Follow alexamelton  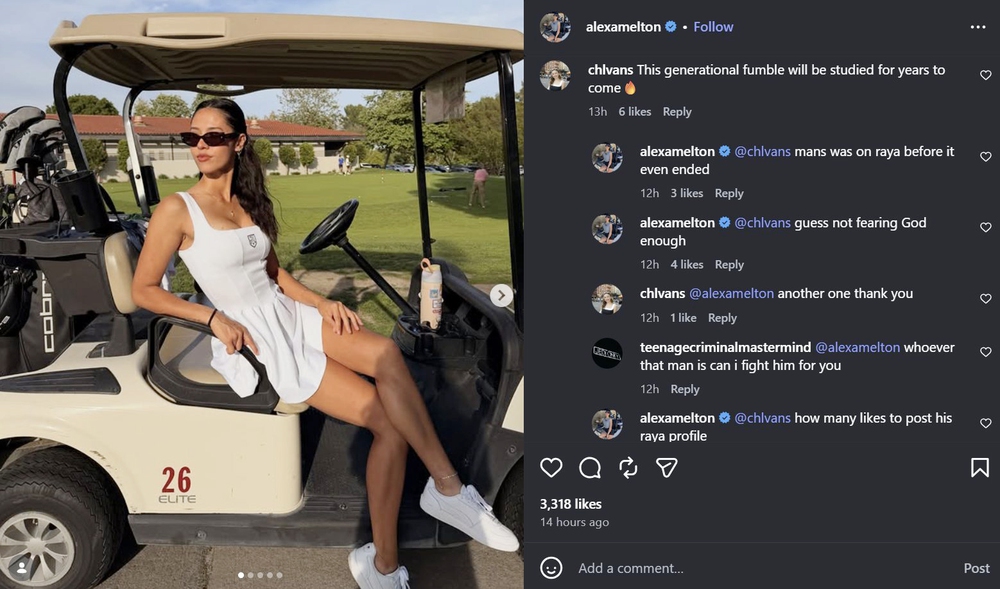pos(713,27)
